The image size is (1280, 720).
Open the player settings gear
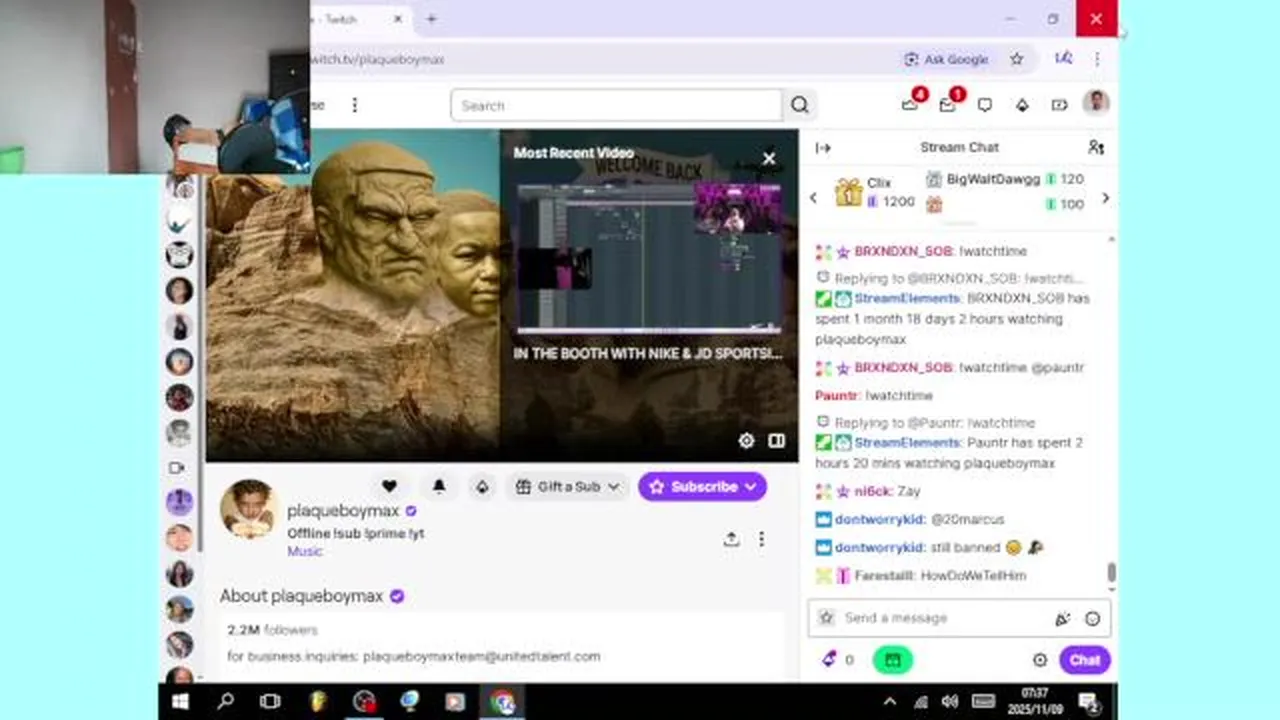(x=746, y=441)
